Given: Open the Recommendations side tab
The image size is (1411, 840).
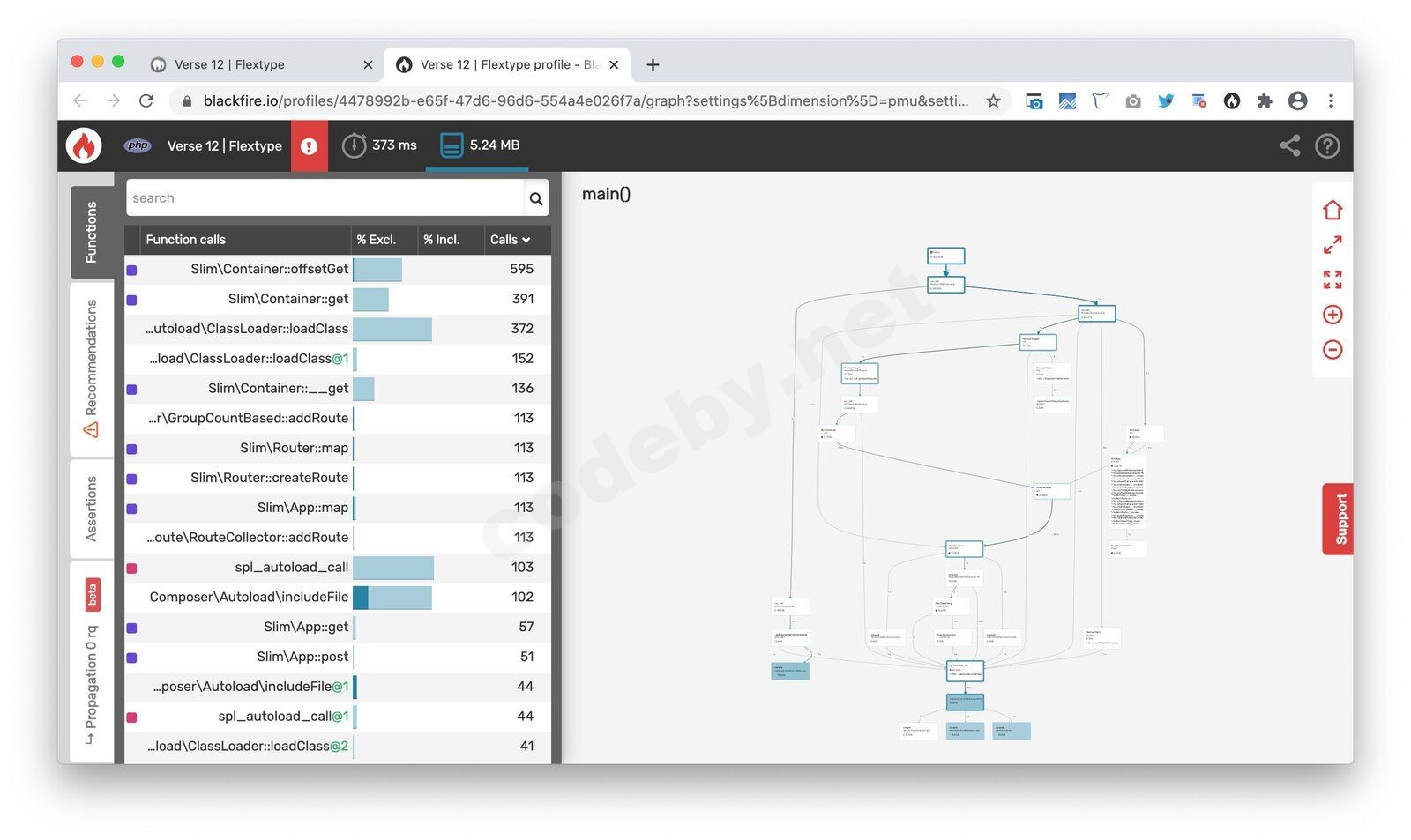Looking at the screenshot, I should click(91, 368).
